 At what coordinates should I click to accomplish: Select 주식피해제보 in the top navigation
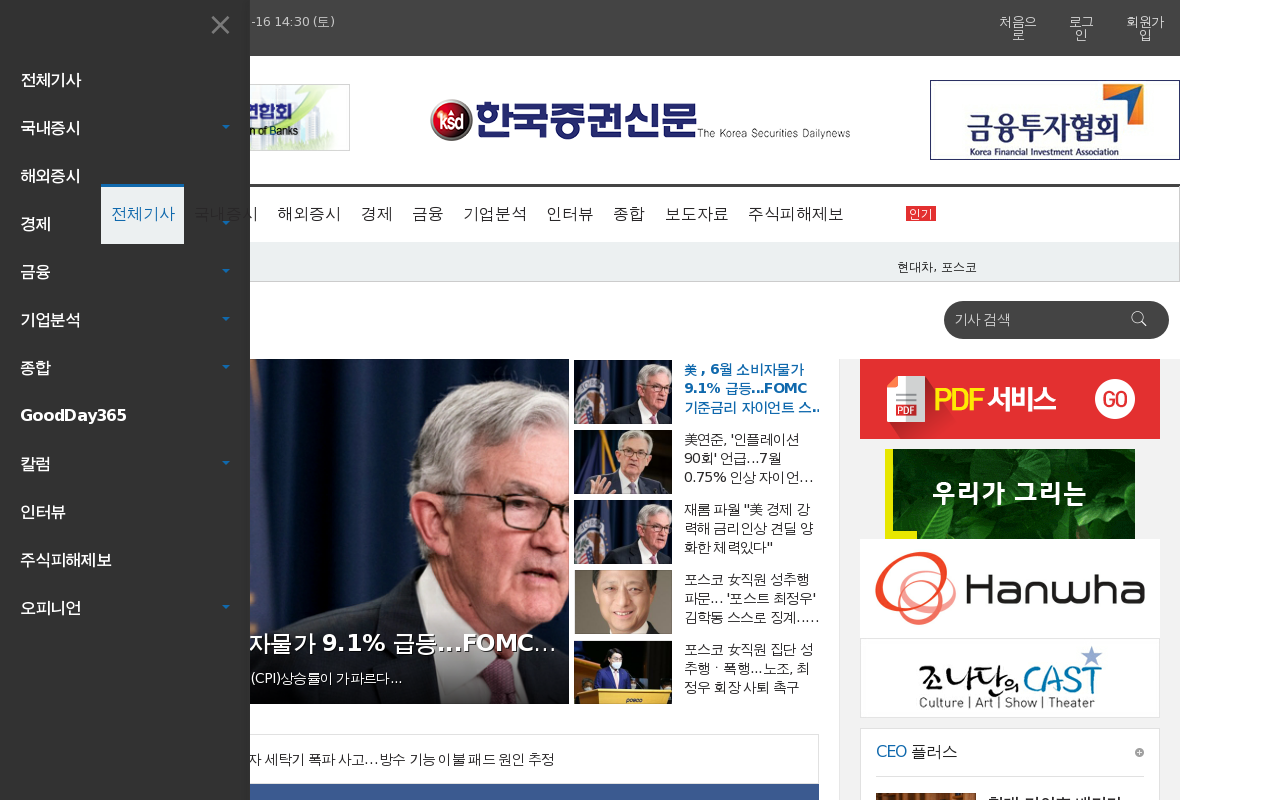[796, 214]
